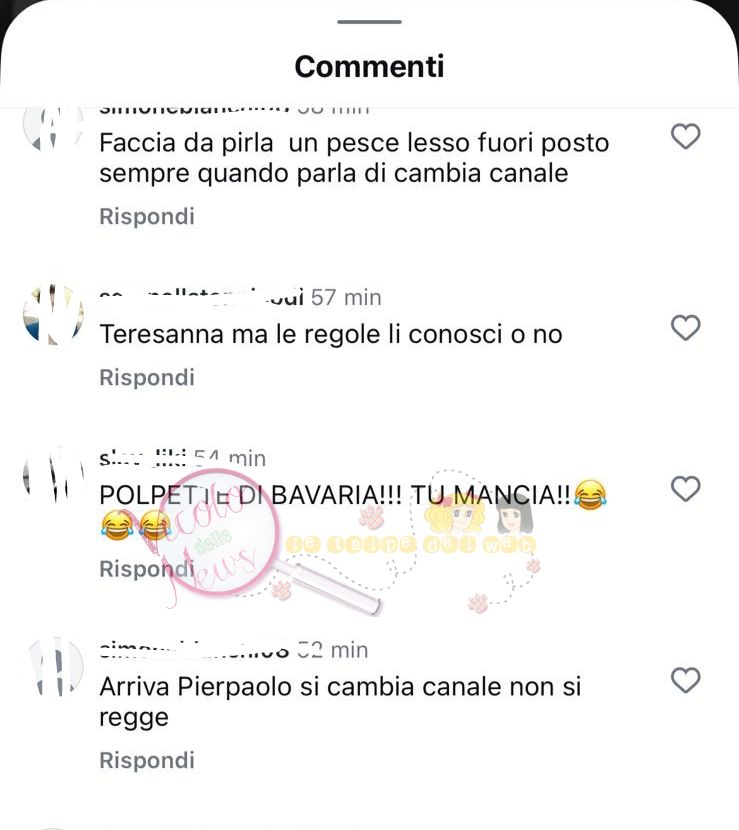739x830 pixels.
Task: Reply to the 'Faccia da pirla' comment
Action: click(x=147, y=216)
